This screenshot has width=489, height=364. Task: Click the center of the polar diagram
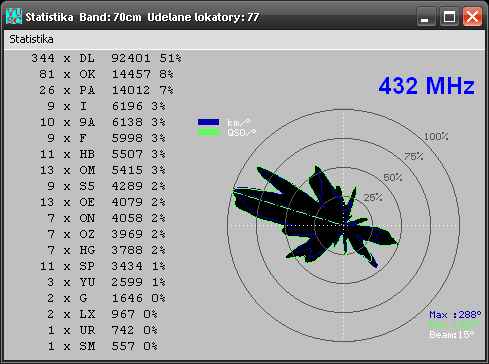(x=344, y=225)
